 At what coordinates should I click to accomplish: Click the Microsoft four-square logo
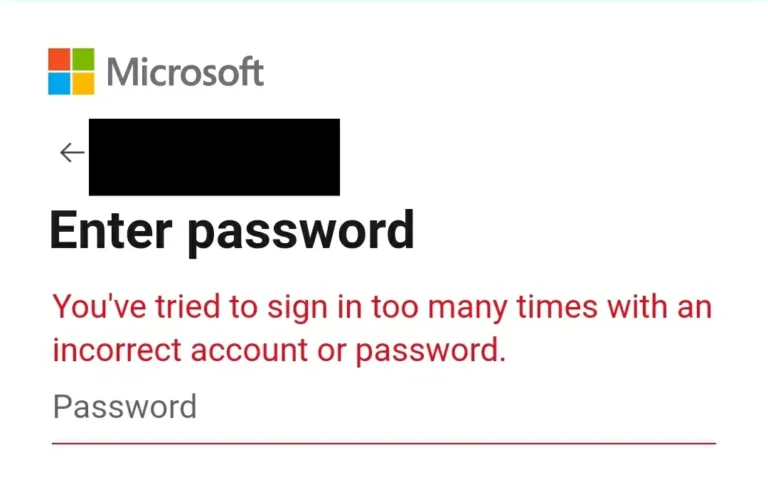[x=71, y=72]
